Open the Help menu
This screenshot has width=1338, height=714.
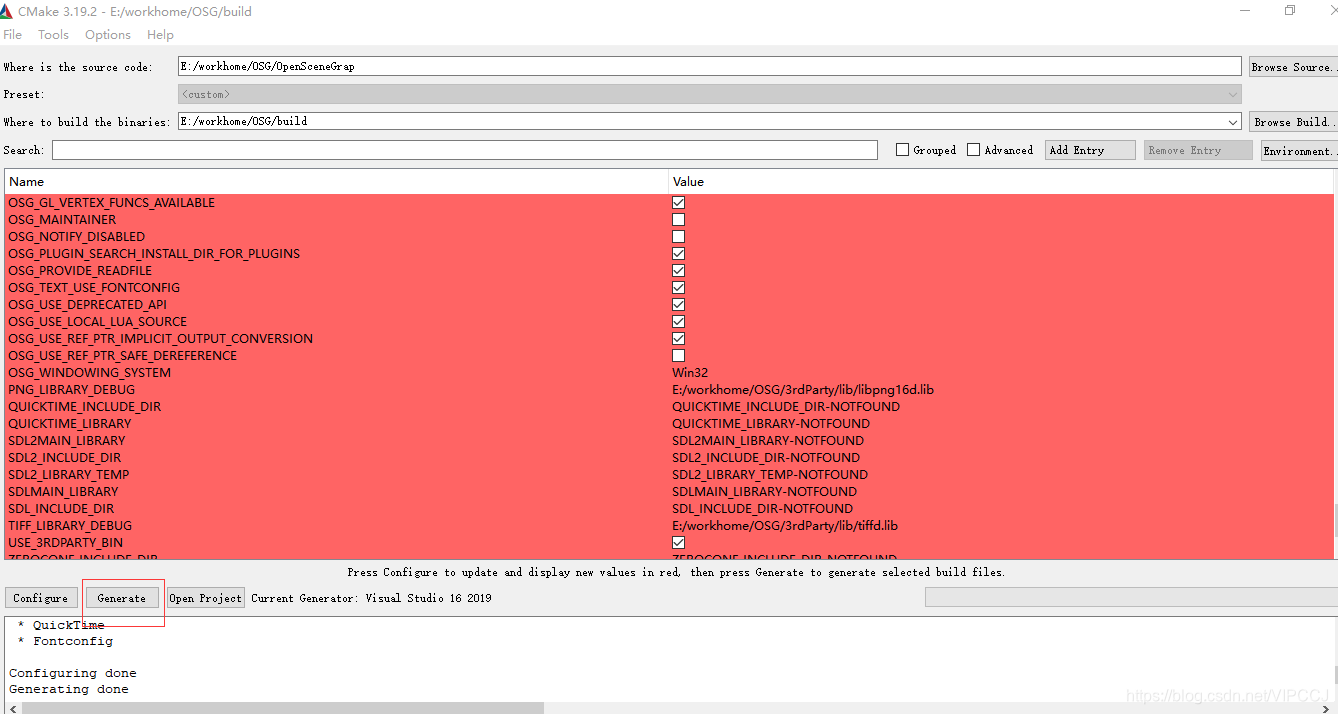160,34
